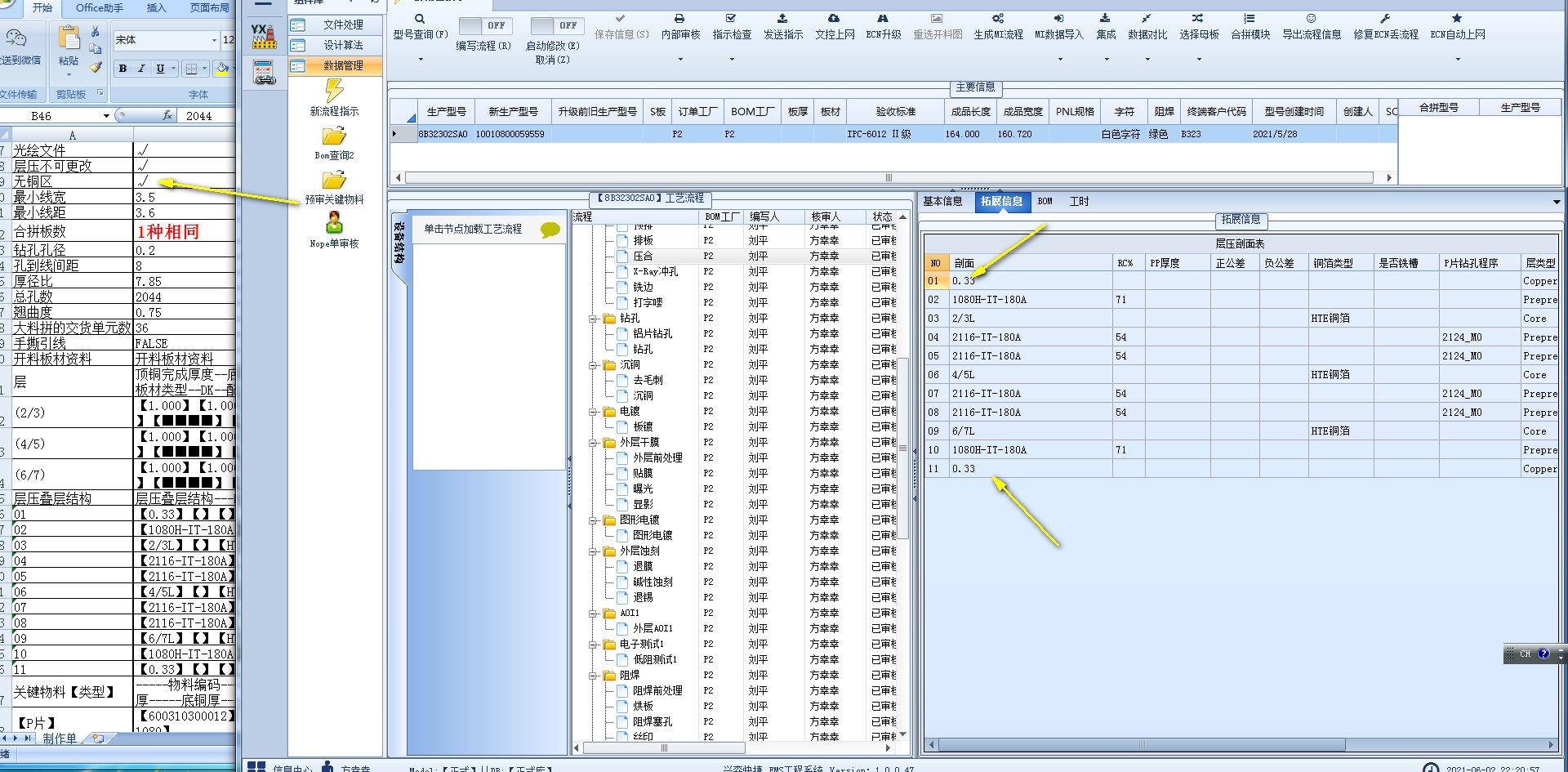
Task: Click the 选择母板 shuffle icon
Action: pos(1198,19)
